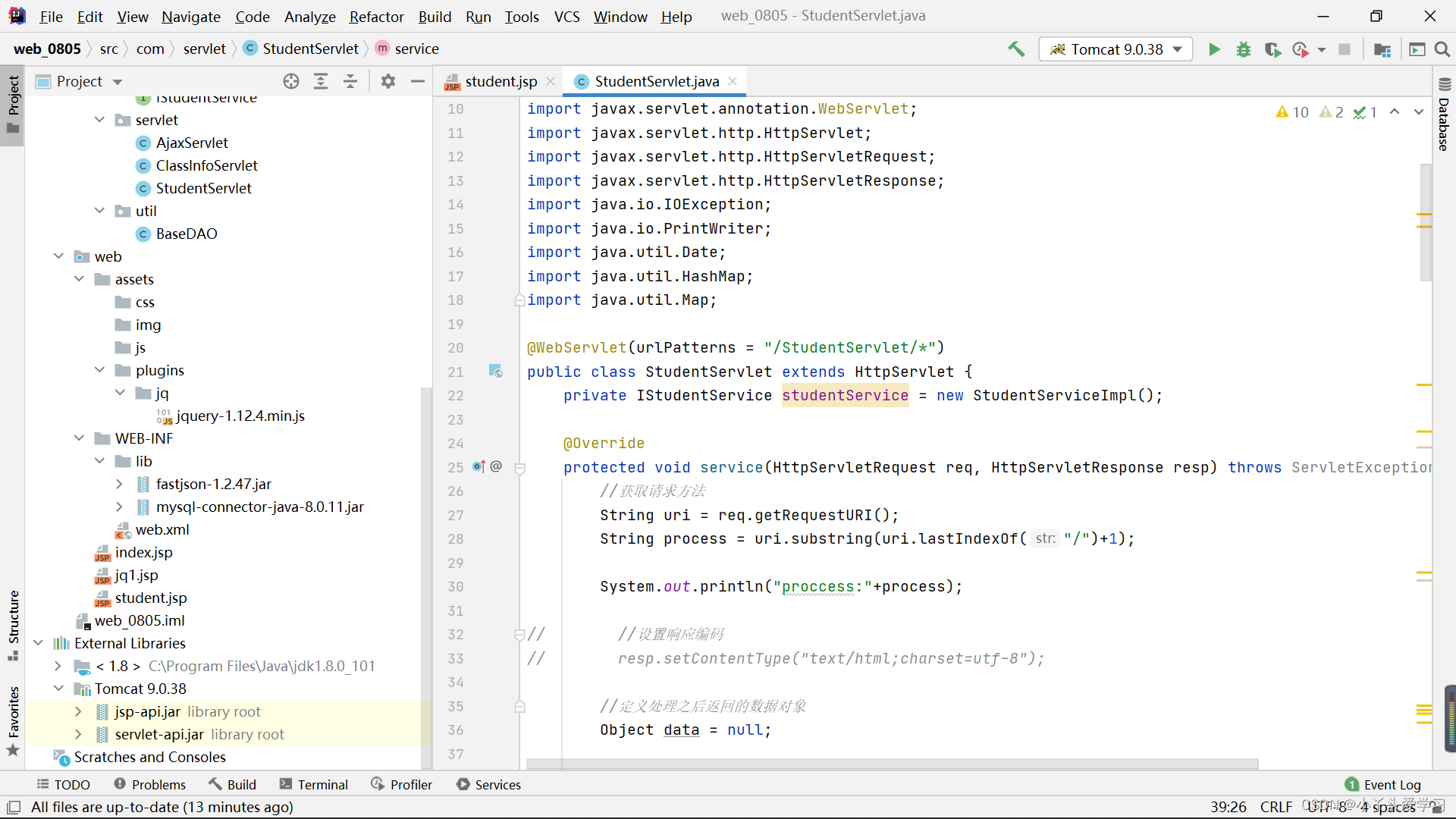Open the Problems tool window
Viewport: 1456px width, 819px height.
pyautogui.click(x=149, y=784)
